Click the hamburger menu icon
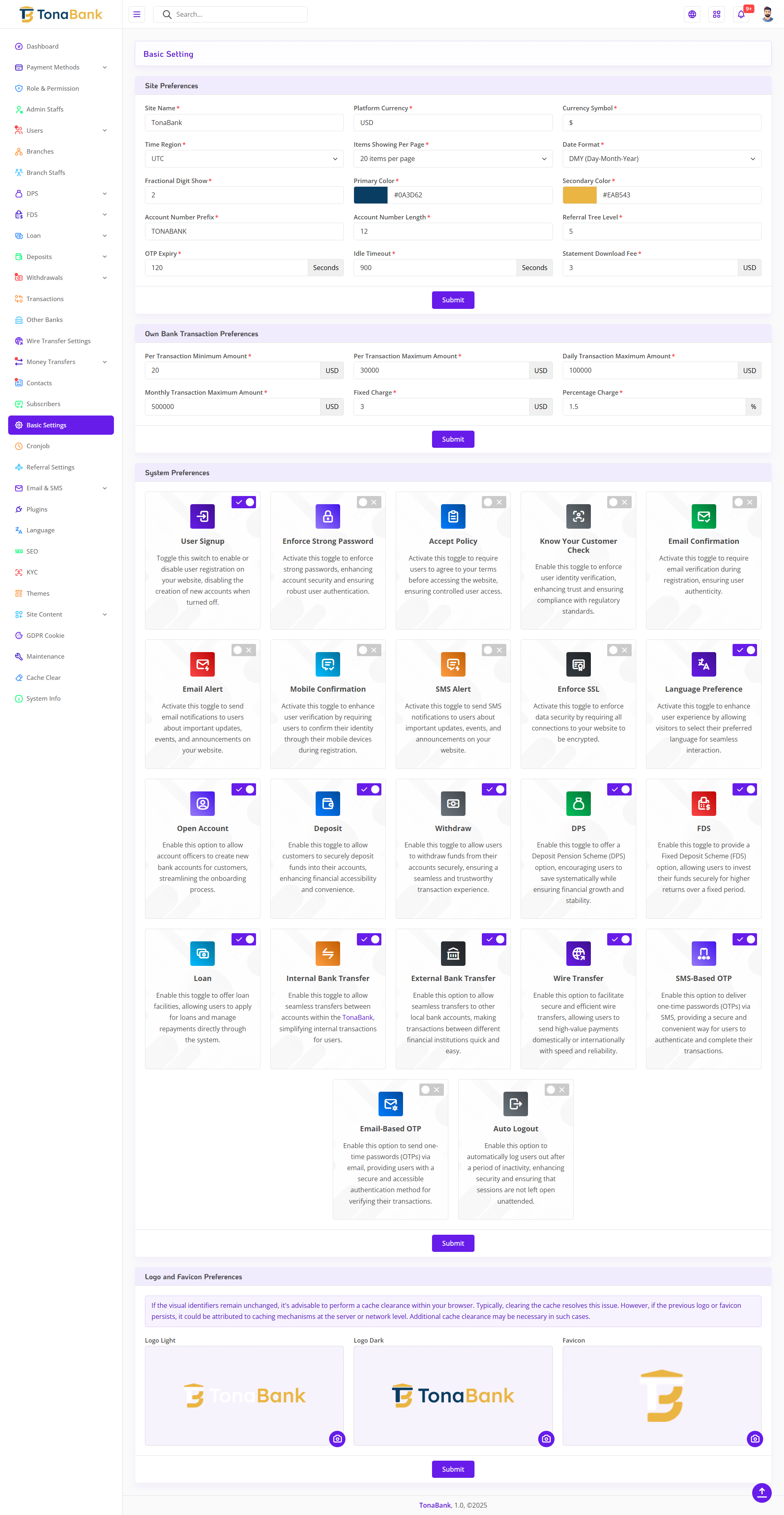 coord(137,15)
